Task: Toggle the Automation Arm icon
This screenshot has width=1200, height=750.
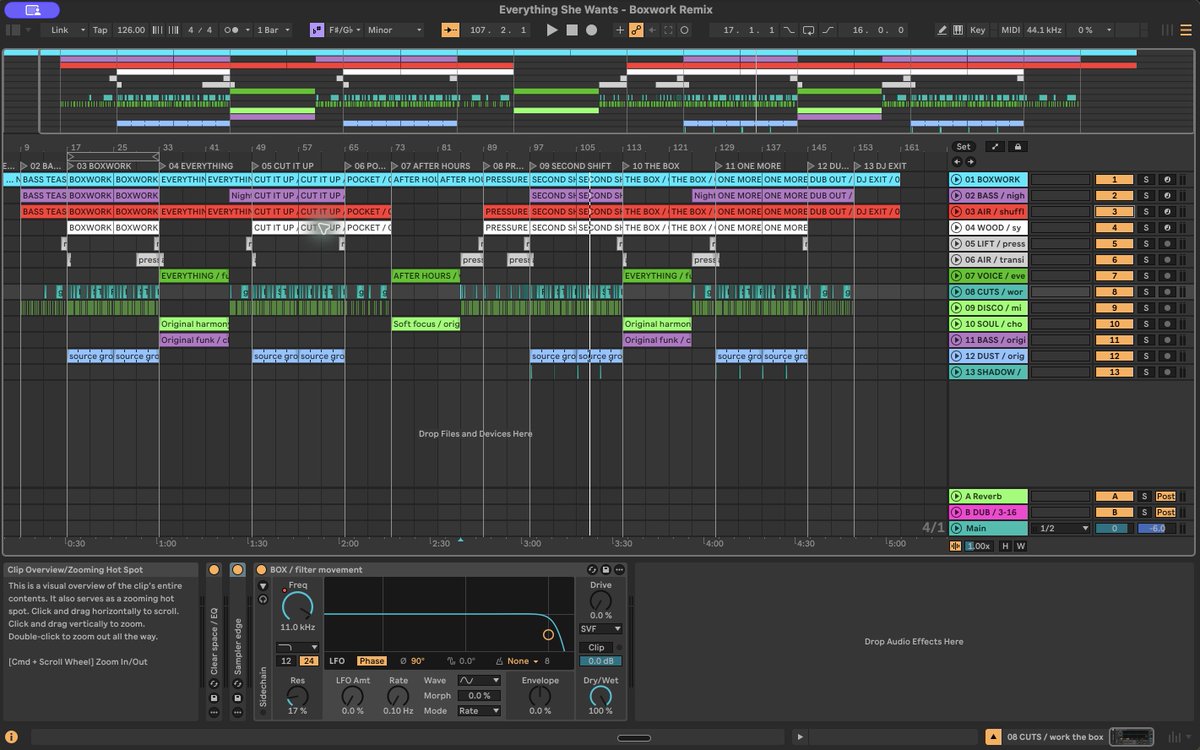Action: (x=636, y=30)
